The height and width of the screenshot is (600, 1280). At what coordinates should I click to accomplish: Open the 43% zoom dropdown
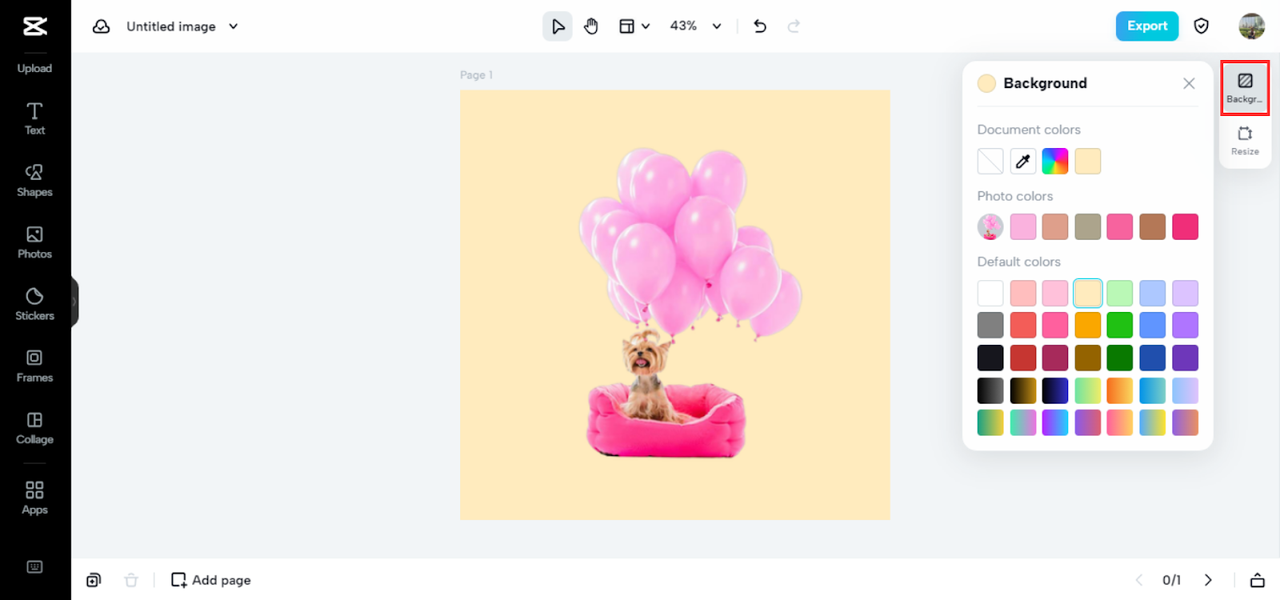[696, 26]
